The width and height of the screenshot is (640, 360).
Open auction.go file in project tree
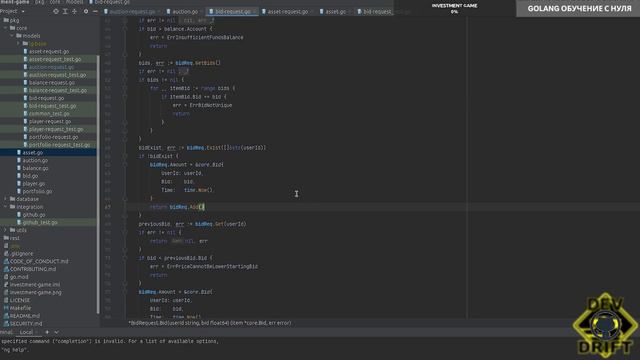pos(35,160)
